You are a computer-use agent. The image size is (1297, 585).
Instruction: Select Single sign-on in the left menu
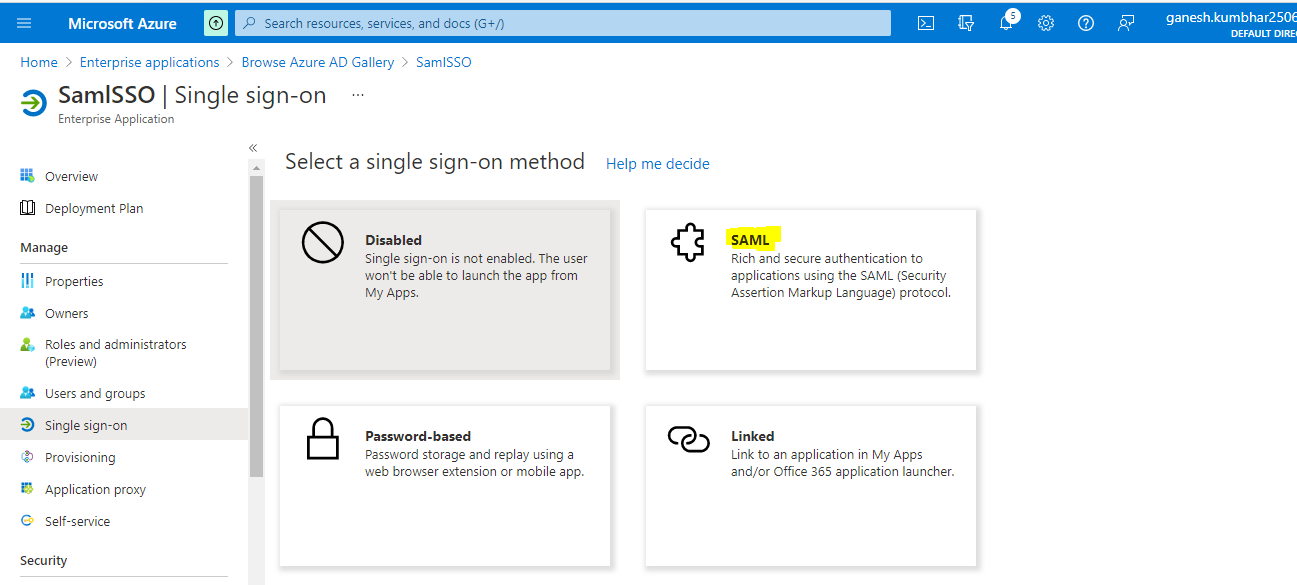point(86,425)
